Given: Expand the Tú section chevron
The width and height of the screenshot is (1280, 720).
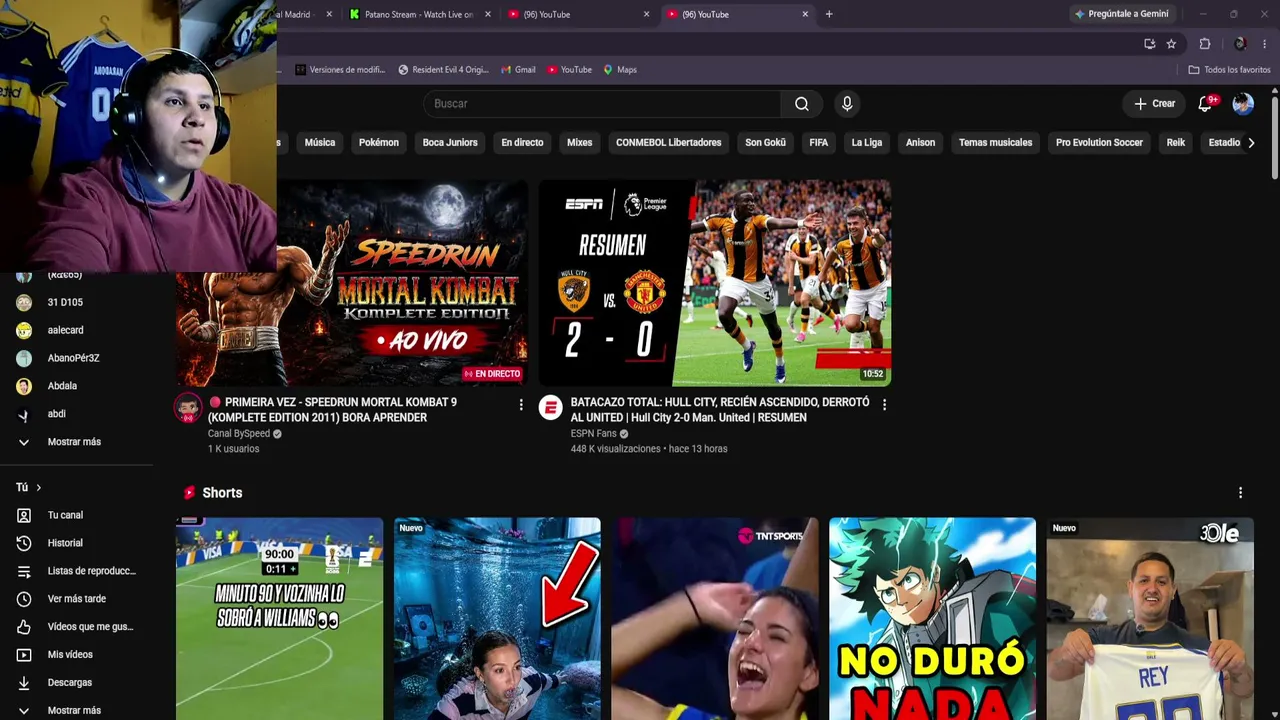Looking at the screenshot, I should click(38, 488).
